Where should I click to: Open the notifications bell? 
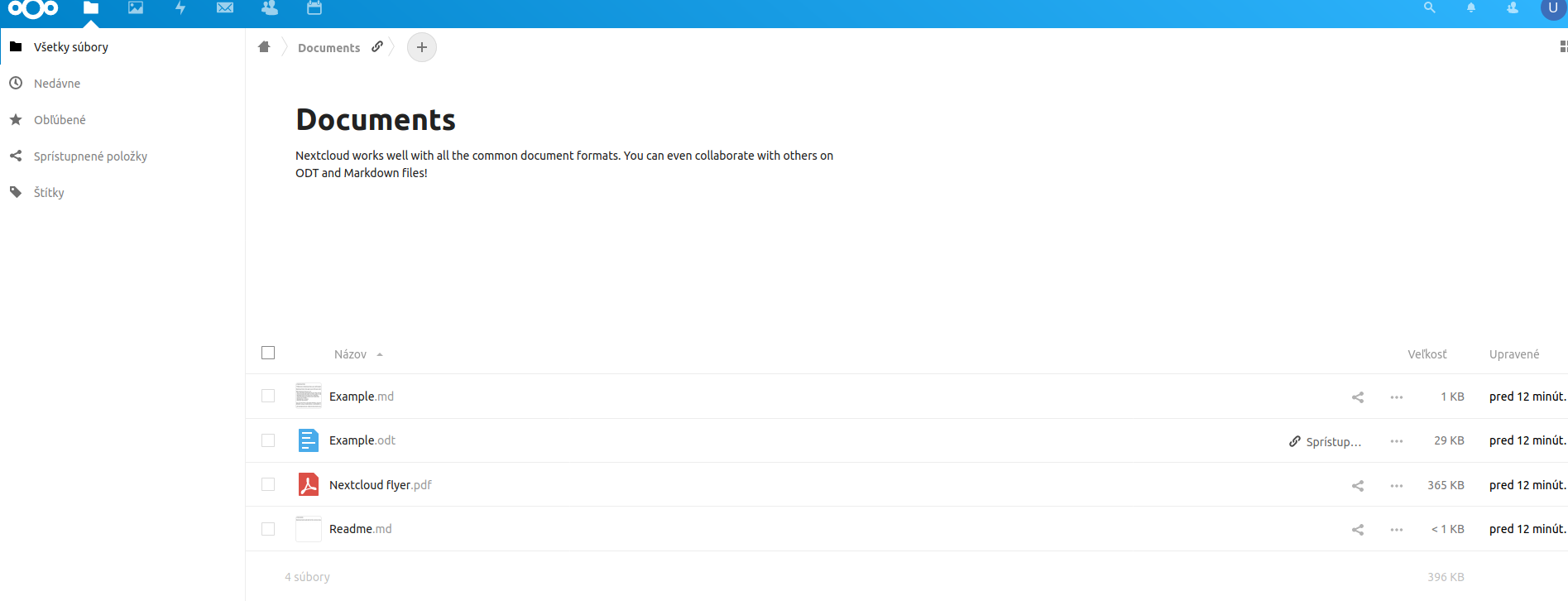point(1471,7)
